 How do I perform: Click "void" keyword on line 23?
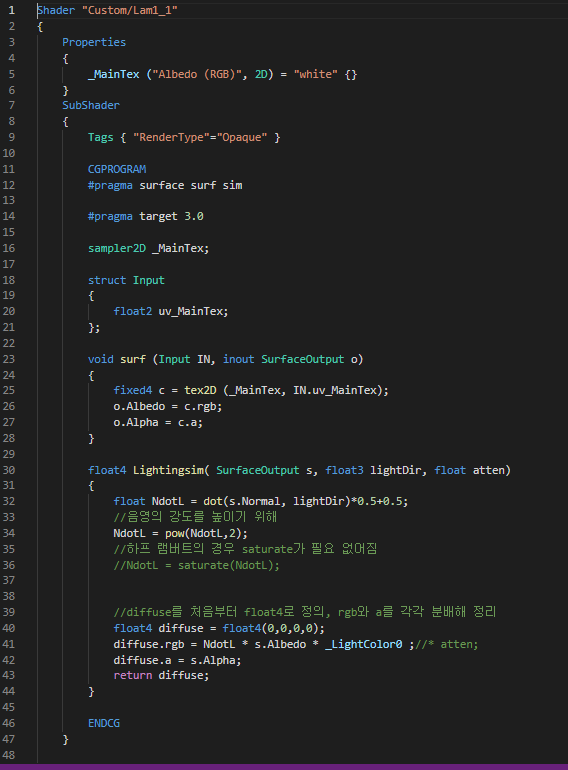click(x=101, y=359)
